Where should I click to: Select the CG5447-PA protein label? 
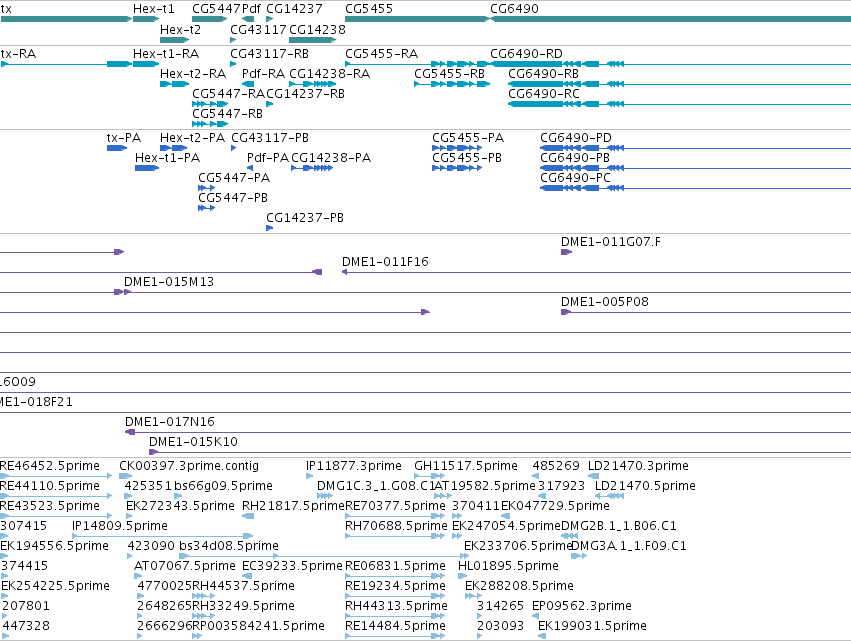pyautogui.click(x=234, y=178)
